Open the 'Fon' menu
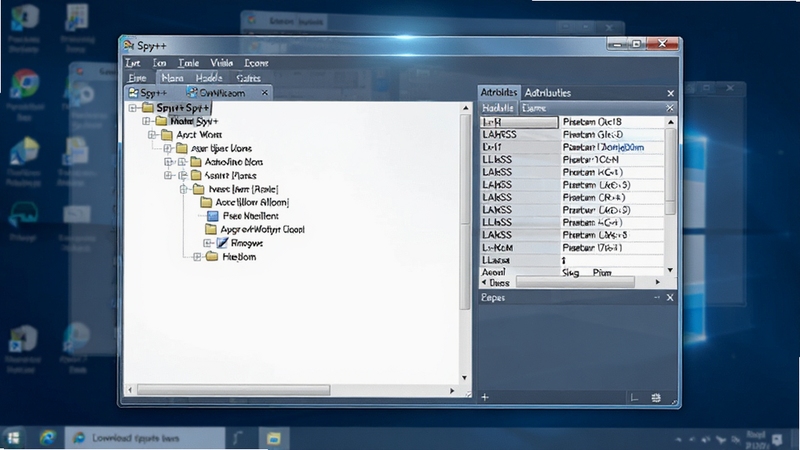Image resolution: width=800 pixels, height=450 pixels. pos(159,63)
